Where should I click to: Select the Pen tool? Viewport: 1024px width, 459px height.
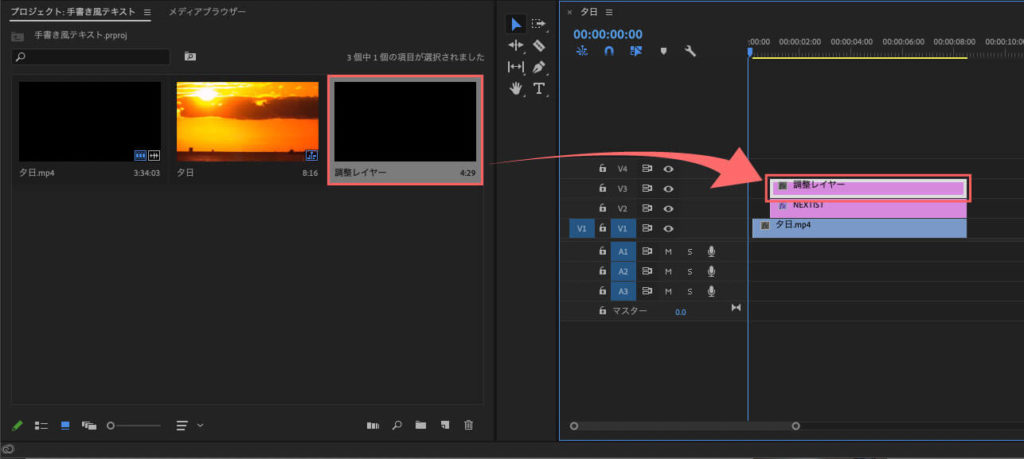pos(538,67)
